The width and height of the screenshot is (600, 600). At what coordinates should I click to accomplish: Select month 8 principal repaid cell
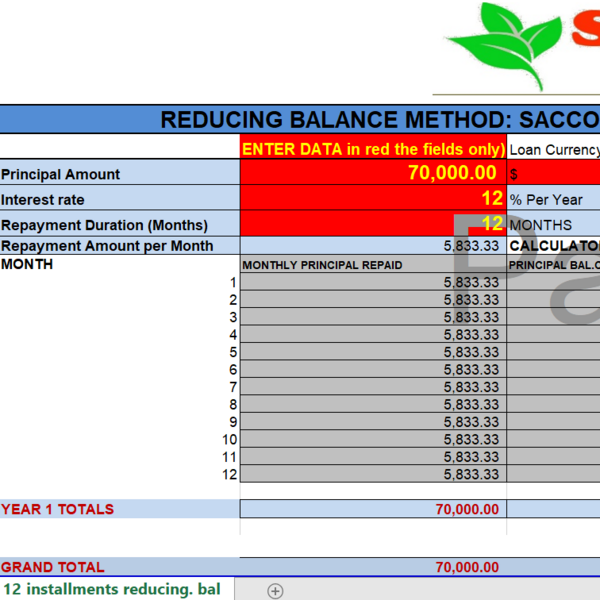373,404
